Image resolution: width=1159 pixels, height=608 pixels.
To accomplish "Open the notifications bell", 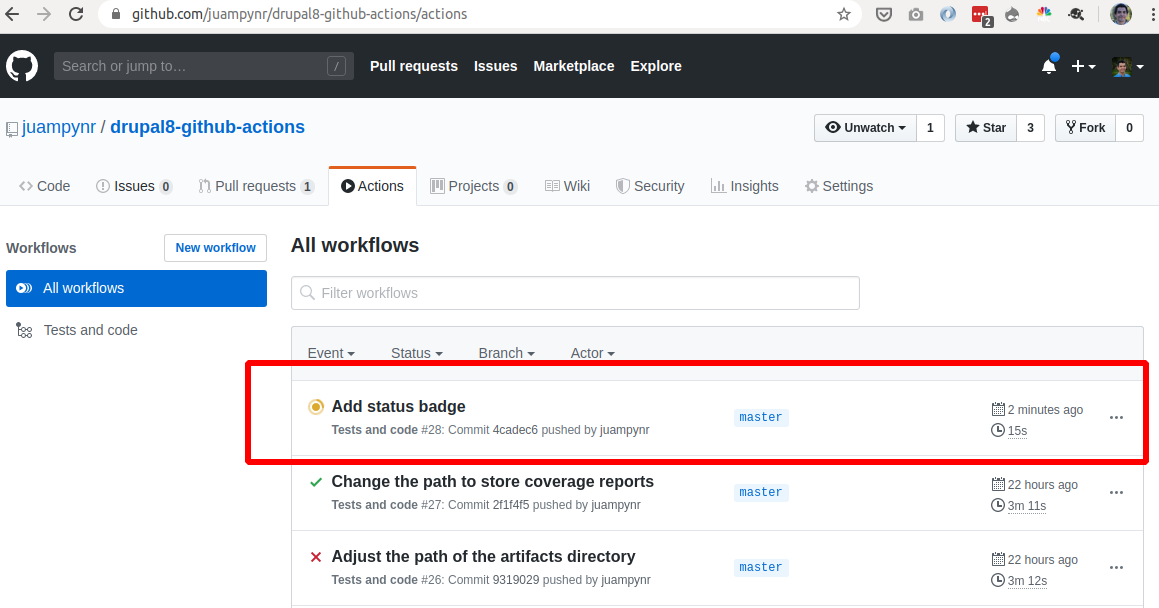I will pyautogui.click(x=1049, y=66).
